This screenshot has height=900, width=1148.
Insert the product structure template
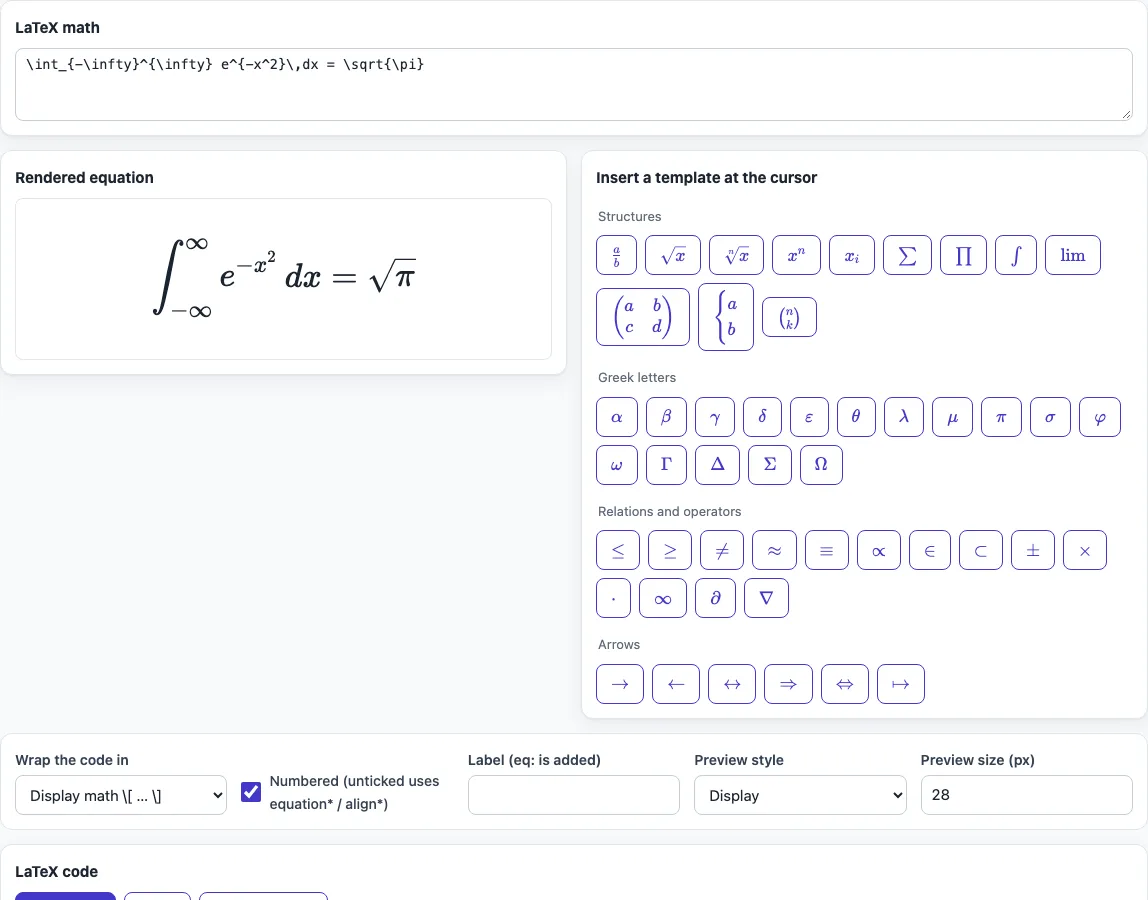964,255
